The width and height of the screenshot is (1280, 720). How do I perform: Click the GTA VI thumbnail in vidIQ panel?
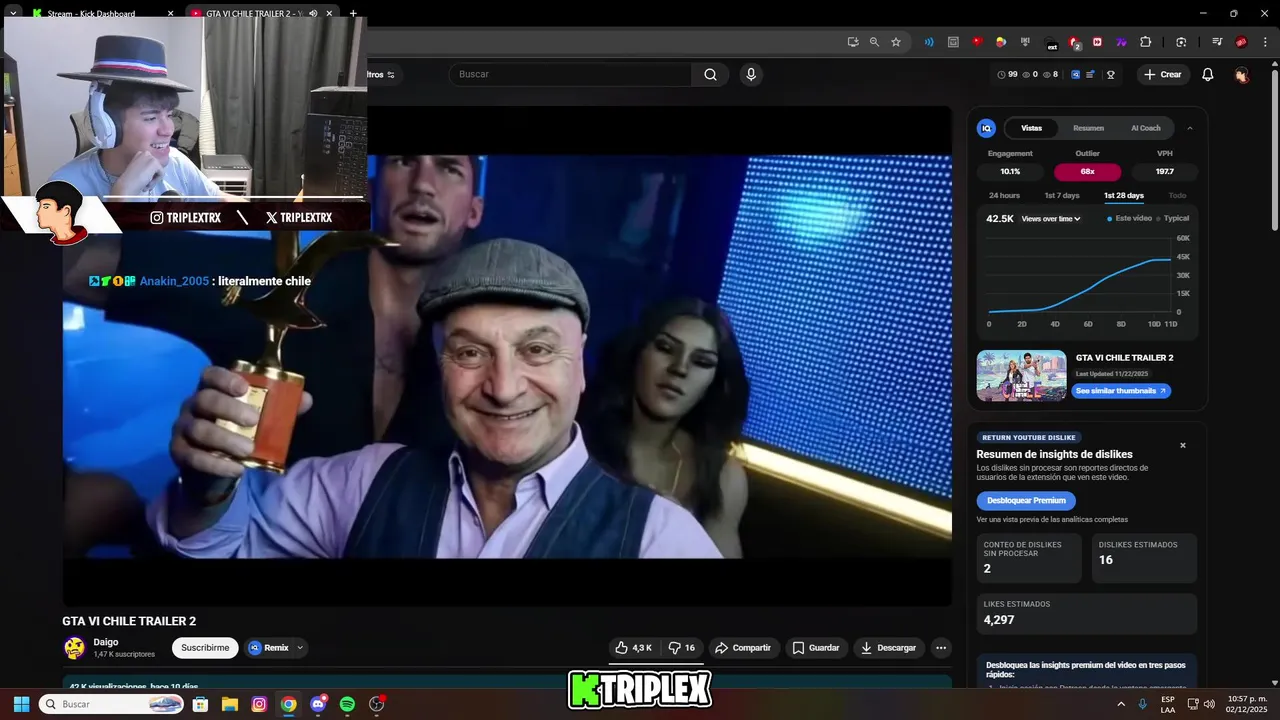tap(1021, 376)
